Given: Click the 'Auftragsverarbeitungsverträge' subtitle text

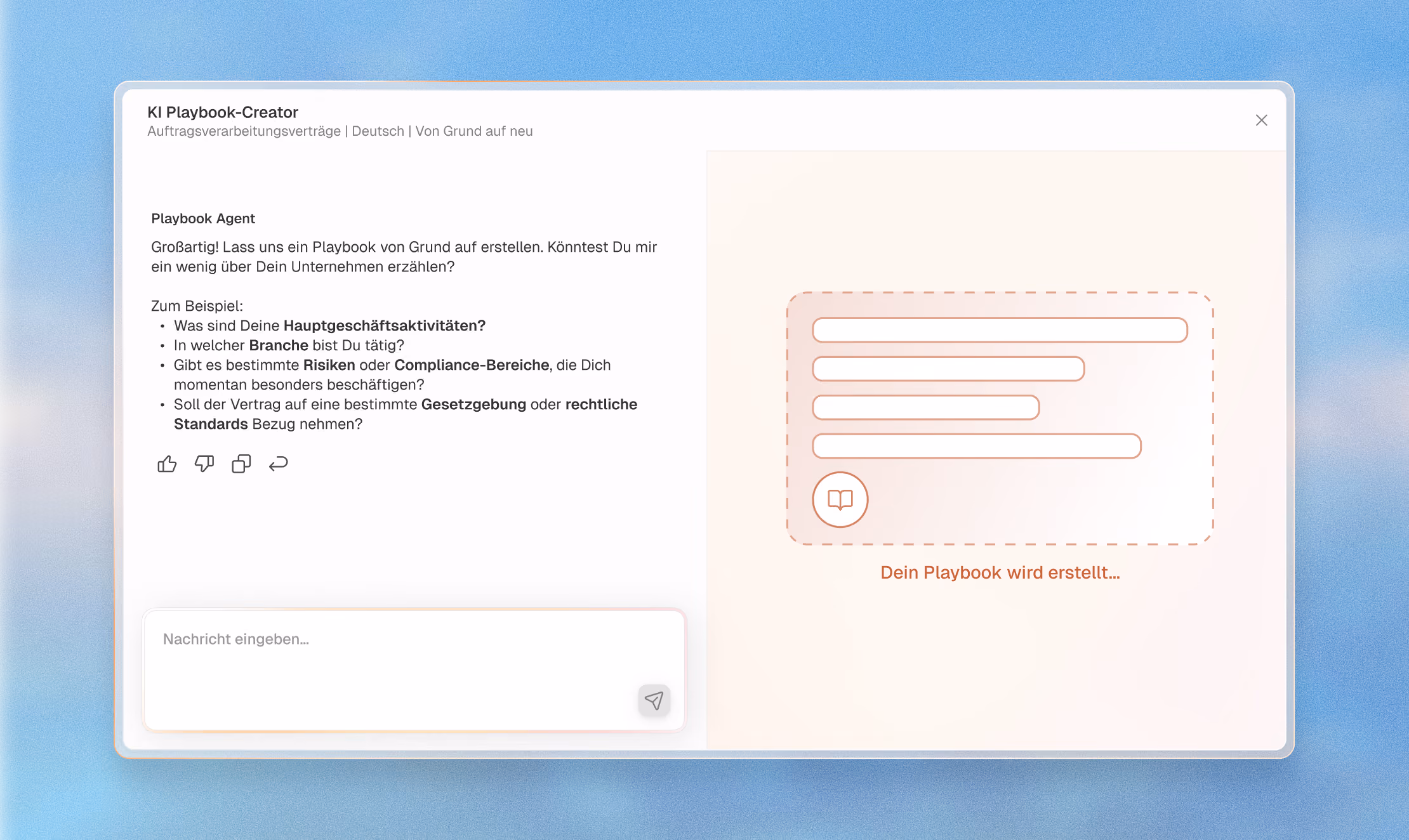Looking at the screenshot, I should tap(244, 131).
